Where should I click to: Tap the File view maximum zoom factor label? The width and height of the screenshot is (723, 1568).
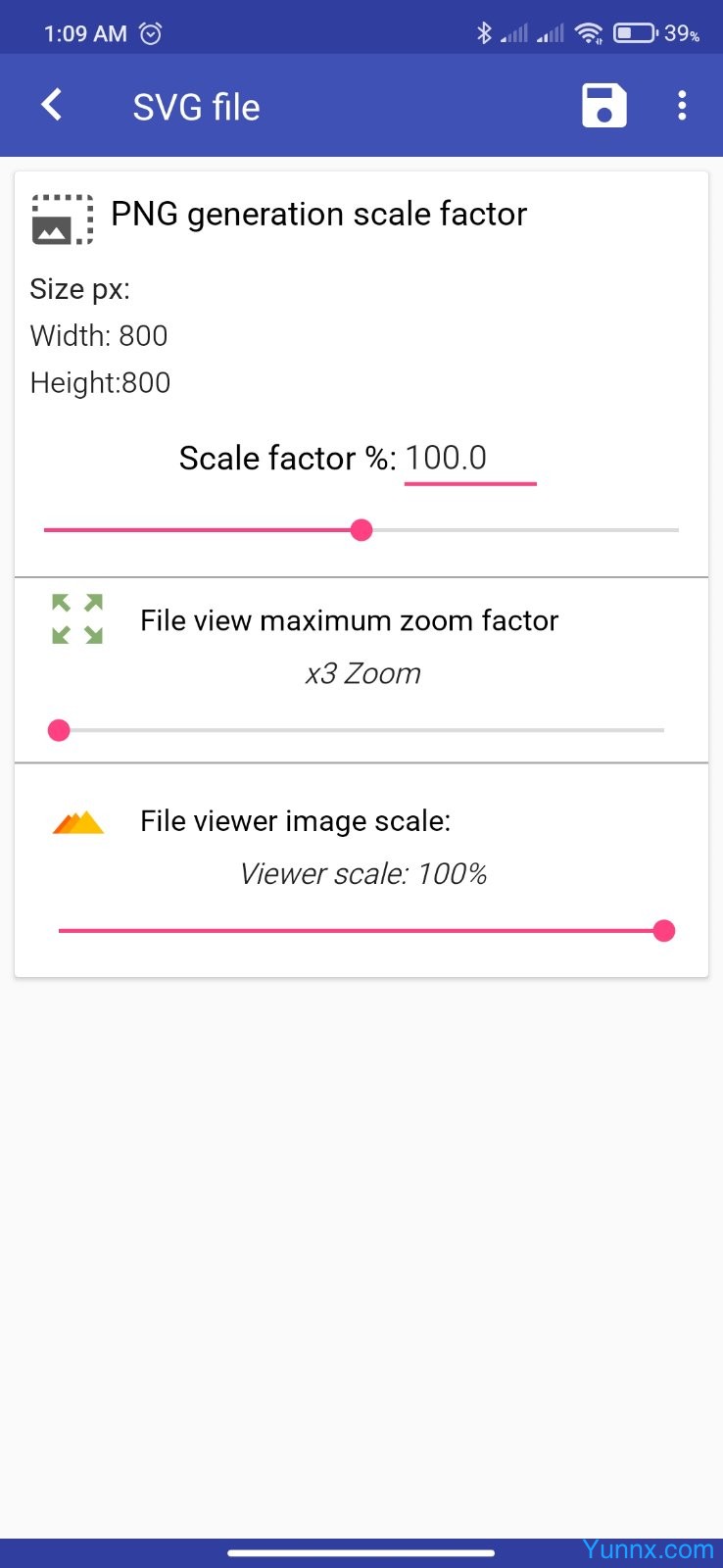[349, 620]
